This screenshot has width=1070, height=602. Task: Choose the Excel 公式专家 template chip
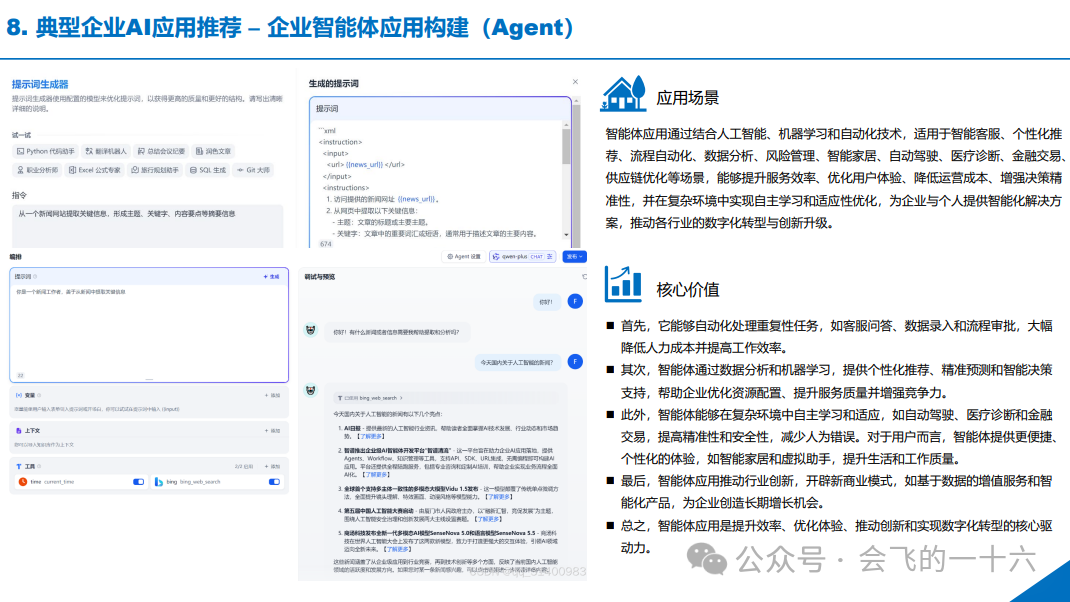tap(95, 170)
